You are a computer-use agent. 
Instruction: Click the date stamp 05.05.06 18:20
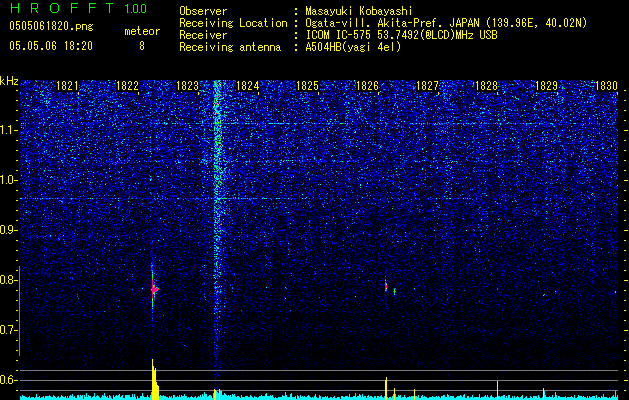pos(51,46)
